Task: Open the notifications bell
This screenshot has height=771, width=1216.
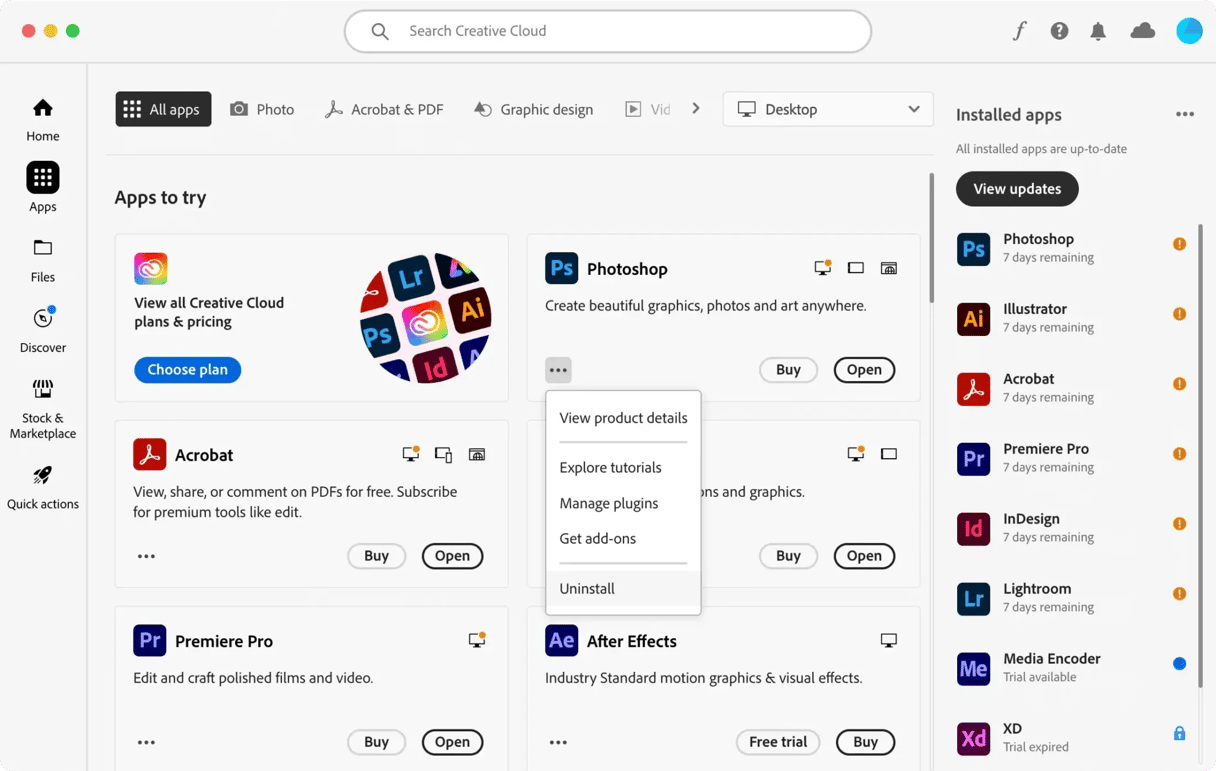Action: pyautogui.click(x=1098, y=31)
